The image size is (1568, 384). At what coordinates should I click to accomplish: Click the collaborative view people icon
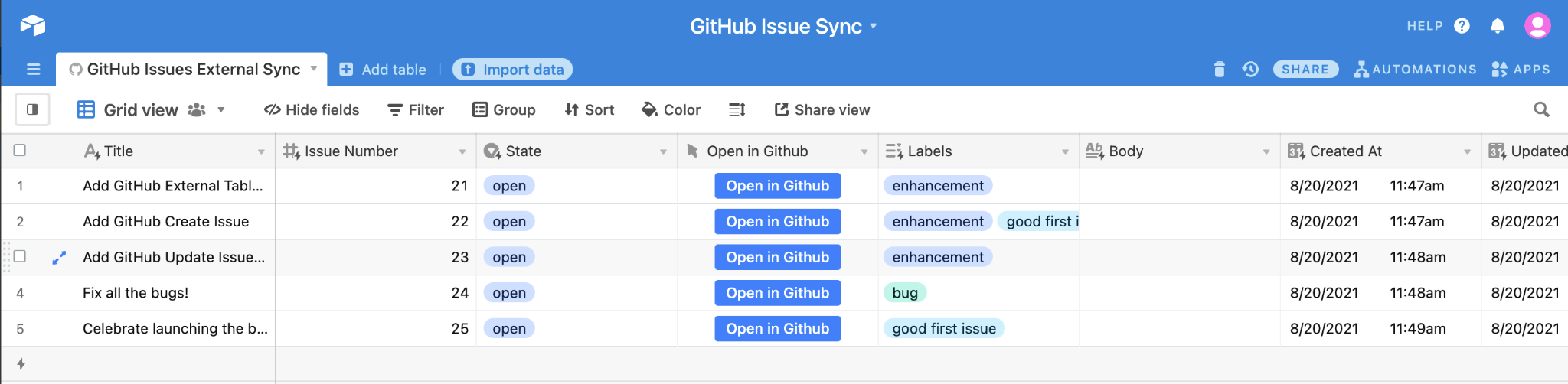point(197,109)
